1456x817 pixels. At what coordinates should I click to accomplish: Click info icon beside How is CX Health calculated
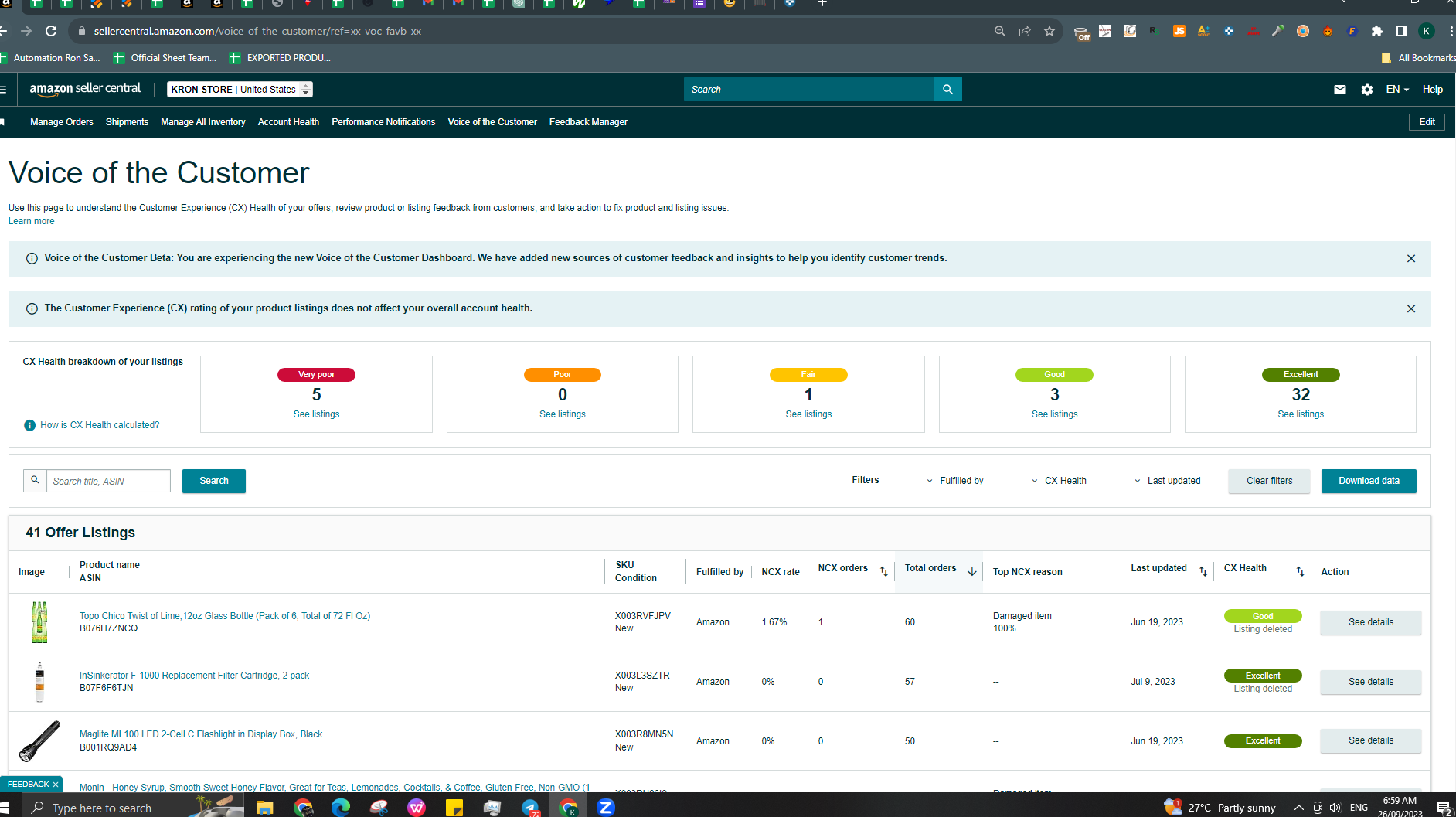click(x=30, y=425)
